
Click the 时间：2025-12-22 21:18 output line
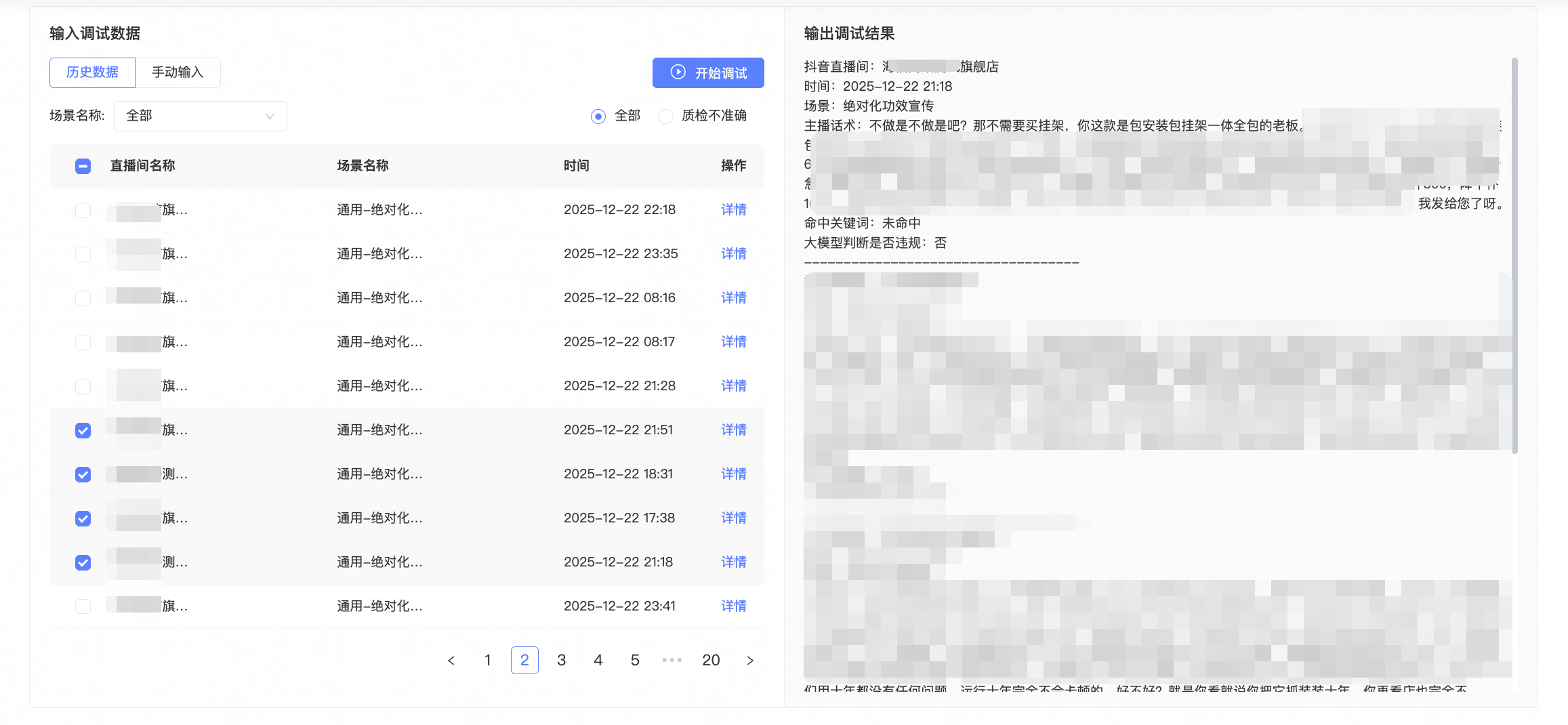point(878,87)
